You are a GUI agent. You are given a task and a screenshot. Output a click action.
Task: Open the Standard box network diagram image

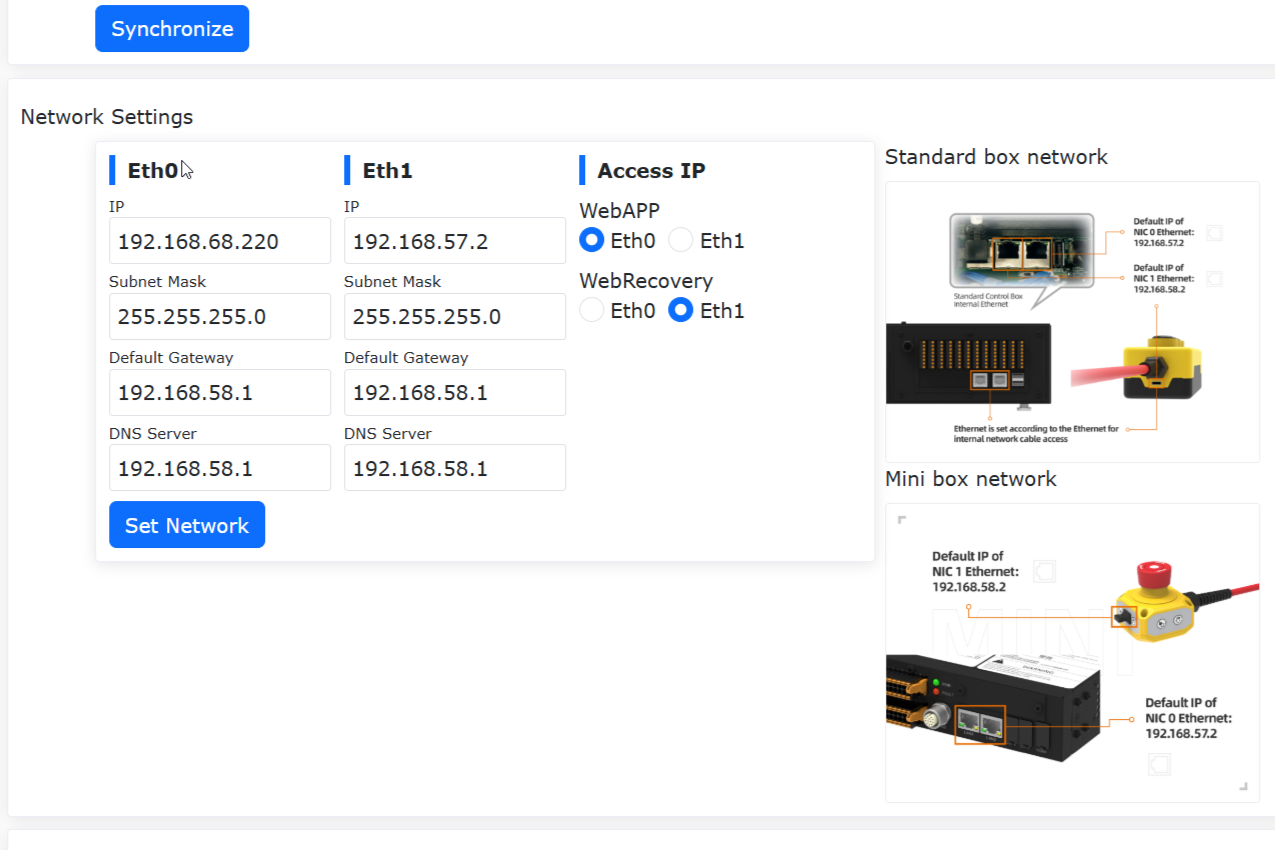coord(1072,321)
